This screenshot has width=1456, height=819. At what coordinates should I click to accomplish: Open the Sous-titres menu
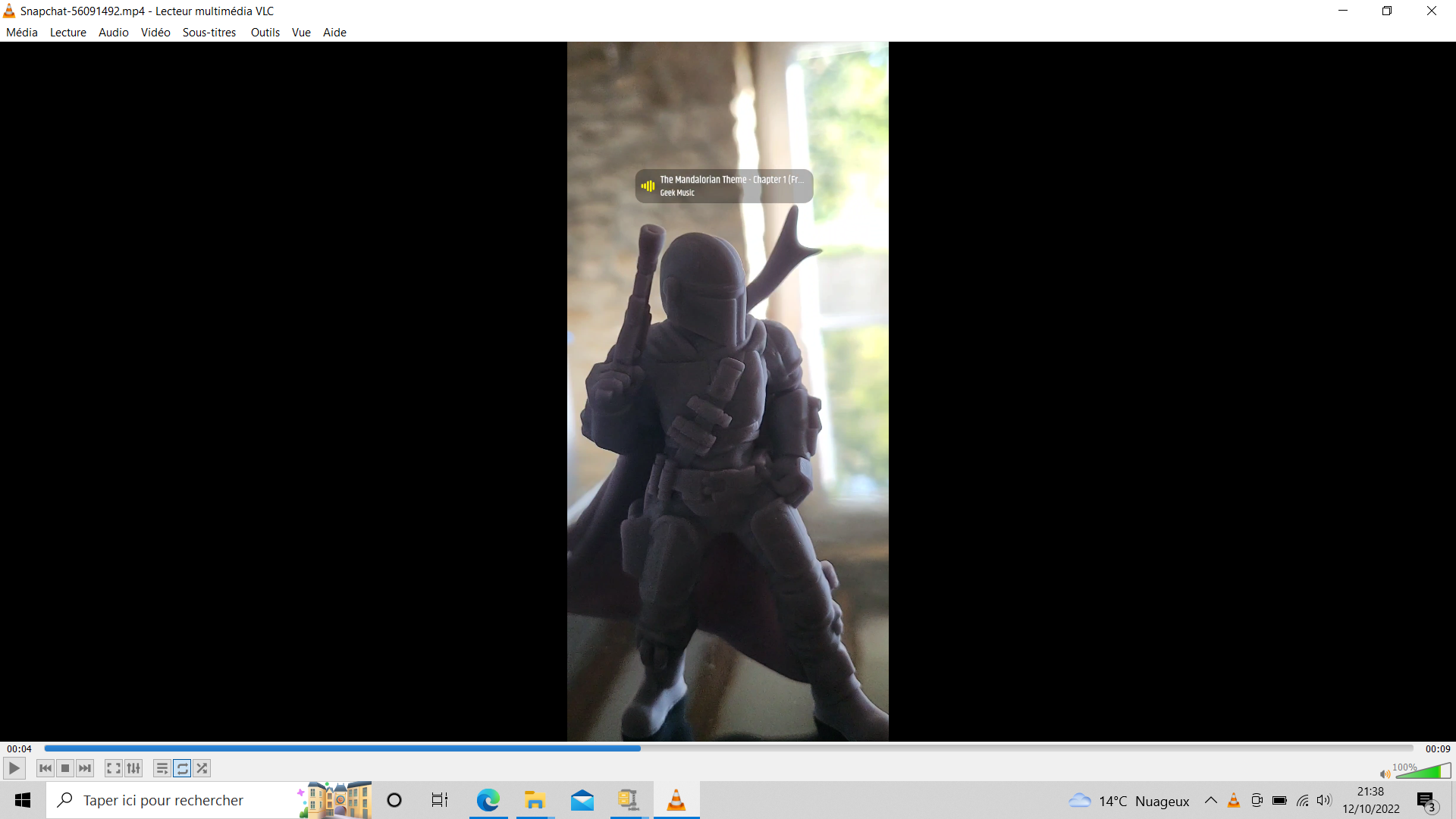(x=209, y=32)
